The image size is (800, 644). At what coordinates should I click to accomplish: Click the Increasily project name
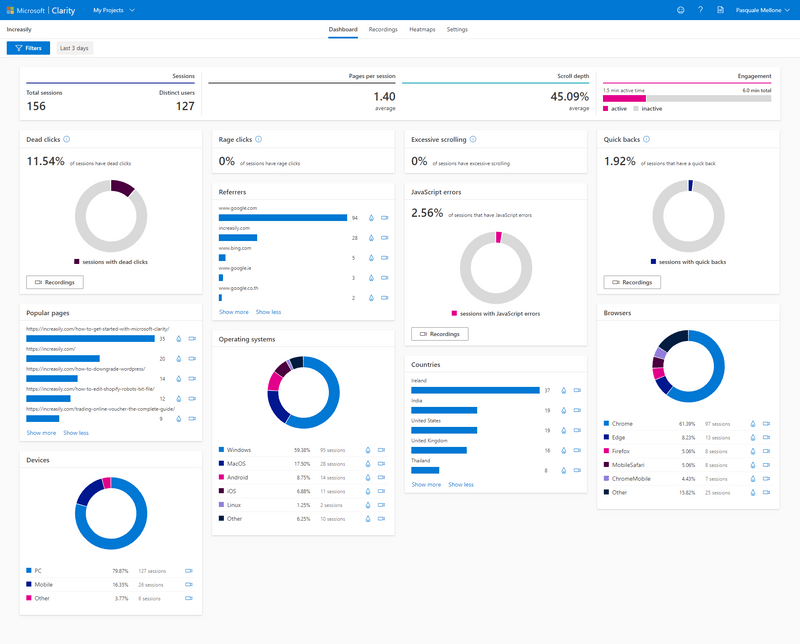point(19,30)
